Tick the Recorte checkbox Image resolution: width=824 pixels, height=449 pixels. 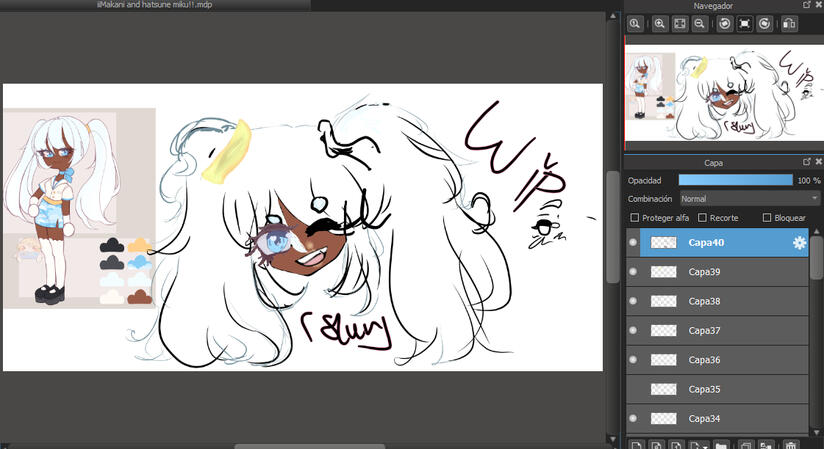click(x=703, y=218)
